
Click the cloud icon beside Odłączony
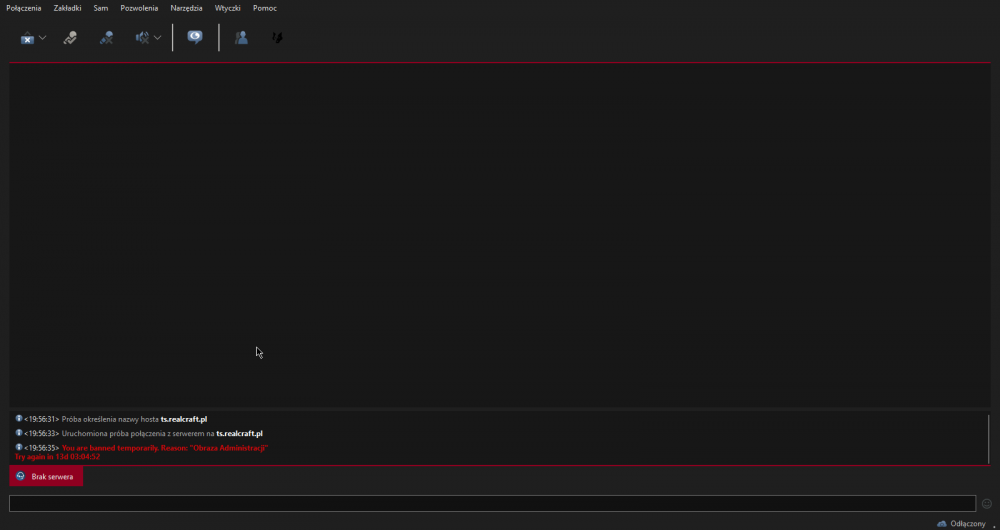(941, 524)
